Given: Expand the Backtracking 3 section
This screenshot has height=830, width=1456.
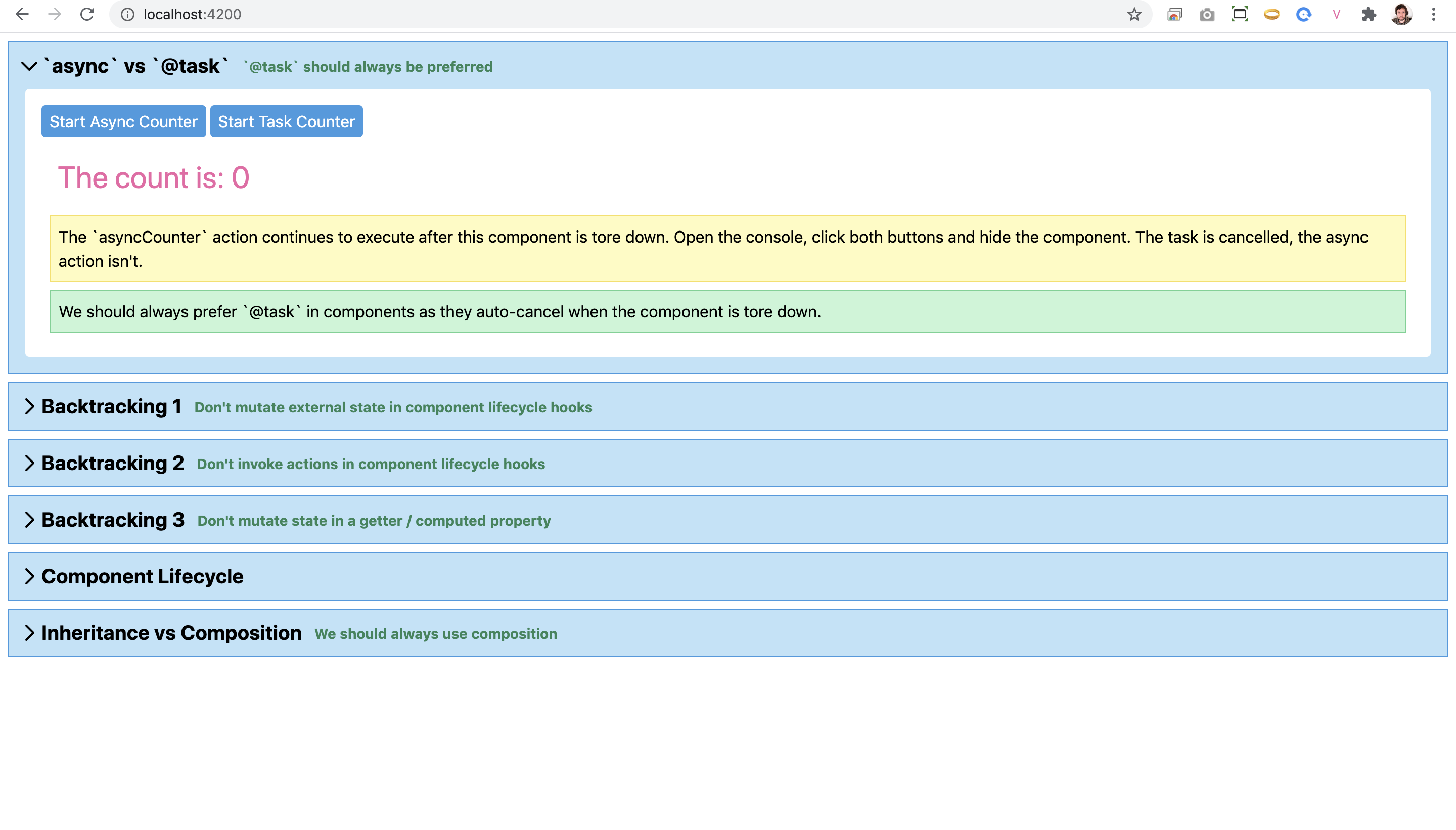Looking at the screenshot, I should click(x=30, y=519).
